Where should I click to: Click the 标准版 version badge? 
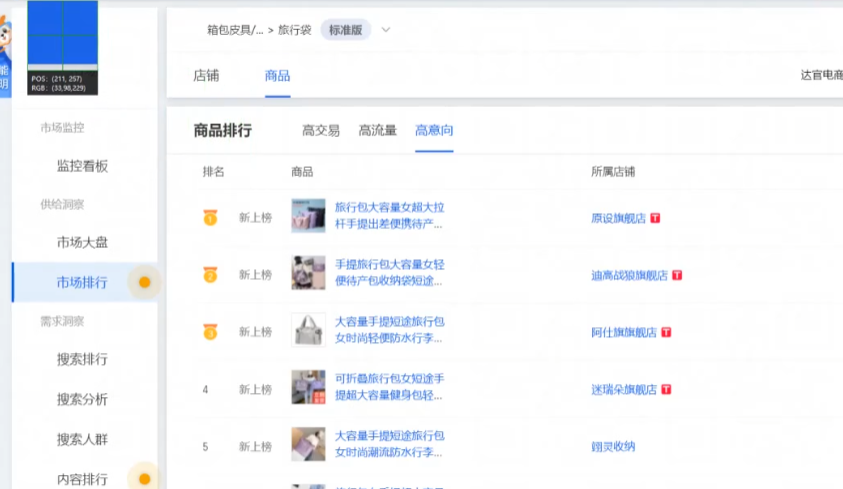[x=345, y=30]
